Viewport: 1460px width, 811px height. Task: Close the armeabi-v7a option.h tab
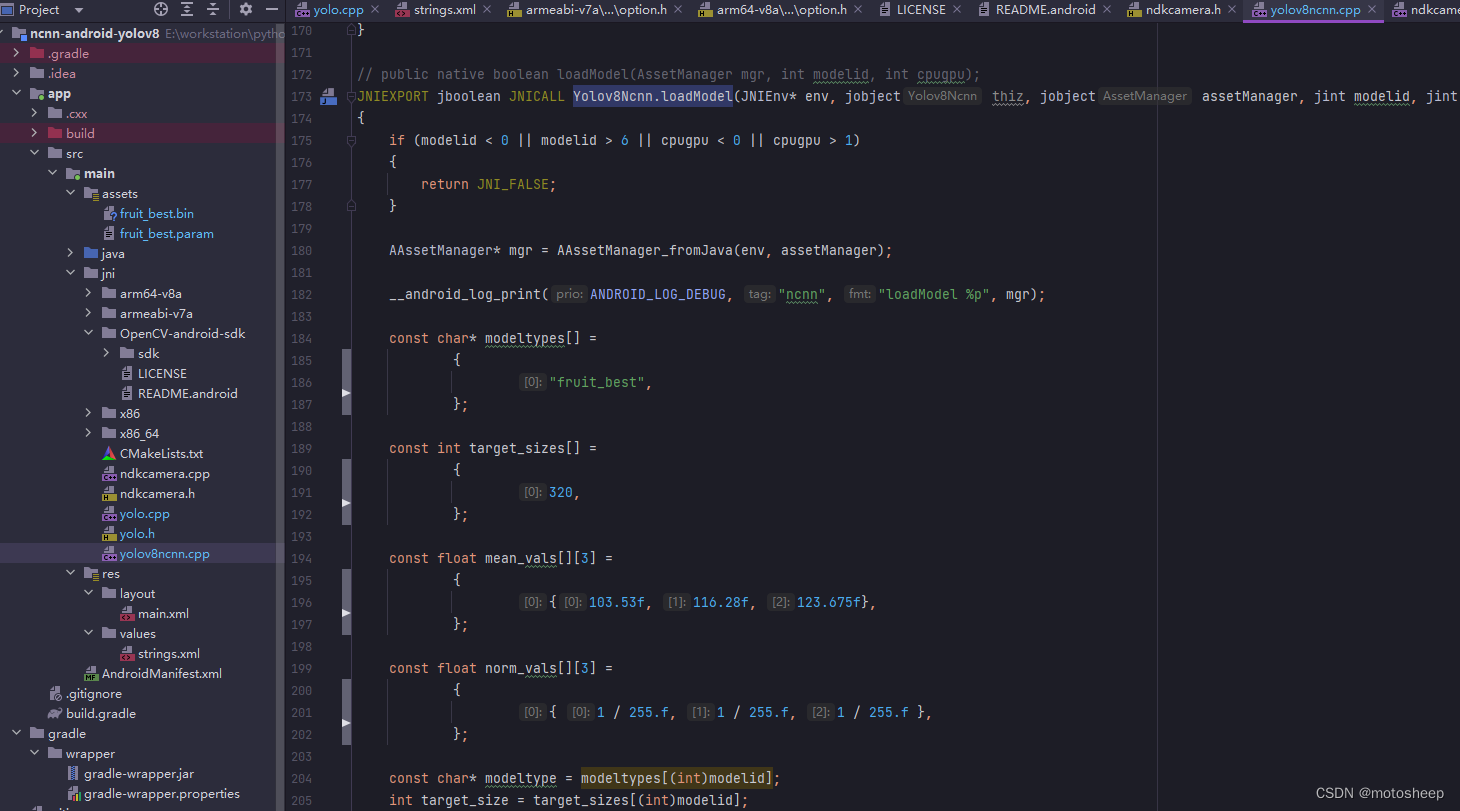677,10
